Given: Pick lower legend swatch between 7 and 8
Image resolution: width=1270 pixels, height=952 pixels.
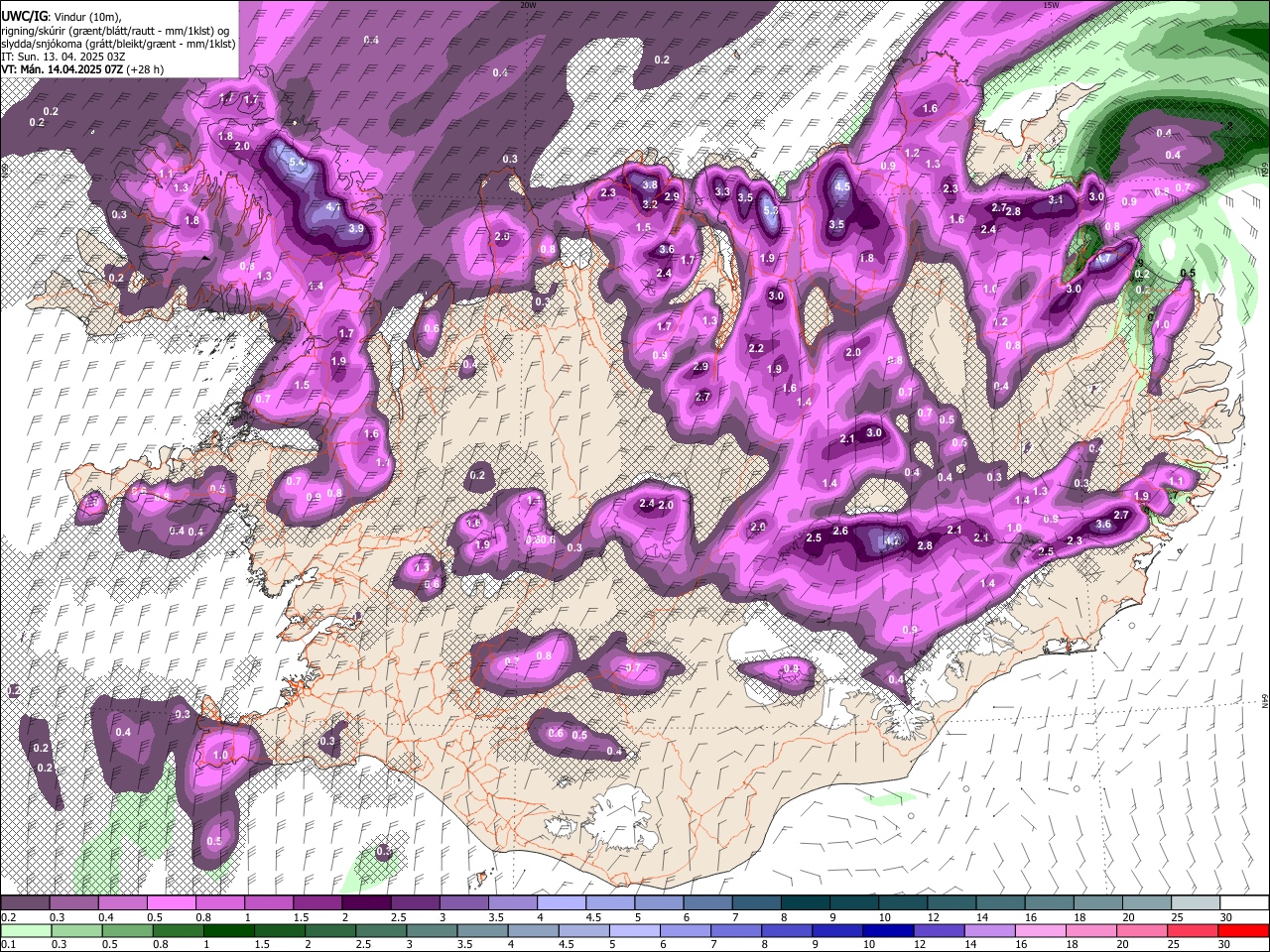Looking at the screenshot, I should [x=736, y=930].
